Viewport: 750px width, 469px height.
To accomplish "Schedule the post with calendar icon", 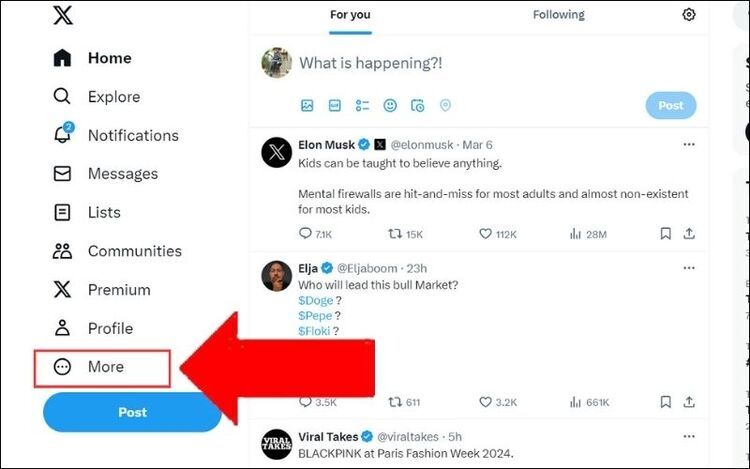I will [418, 105].
